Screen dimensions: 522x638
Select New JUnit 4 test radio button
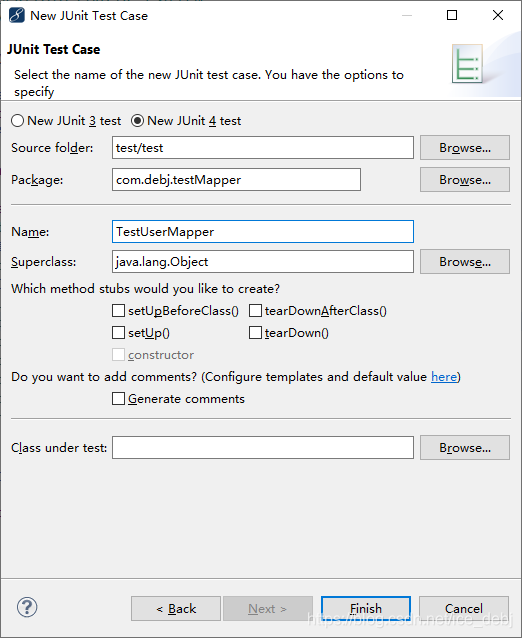[x=137, y=121]
